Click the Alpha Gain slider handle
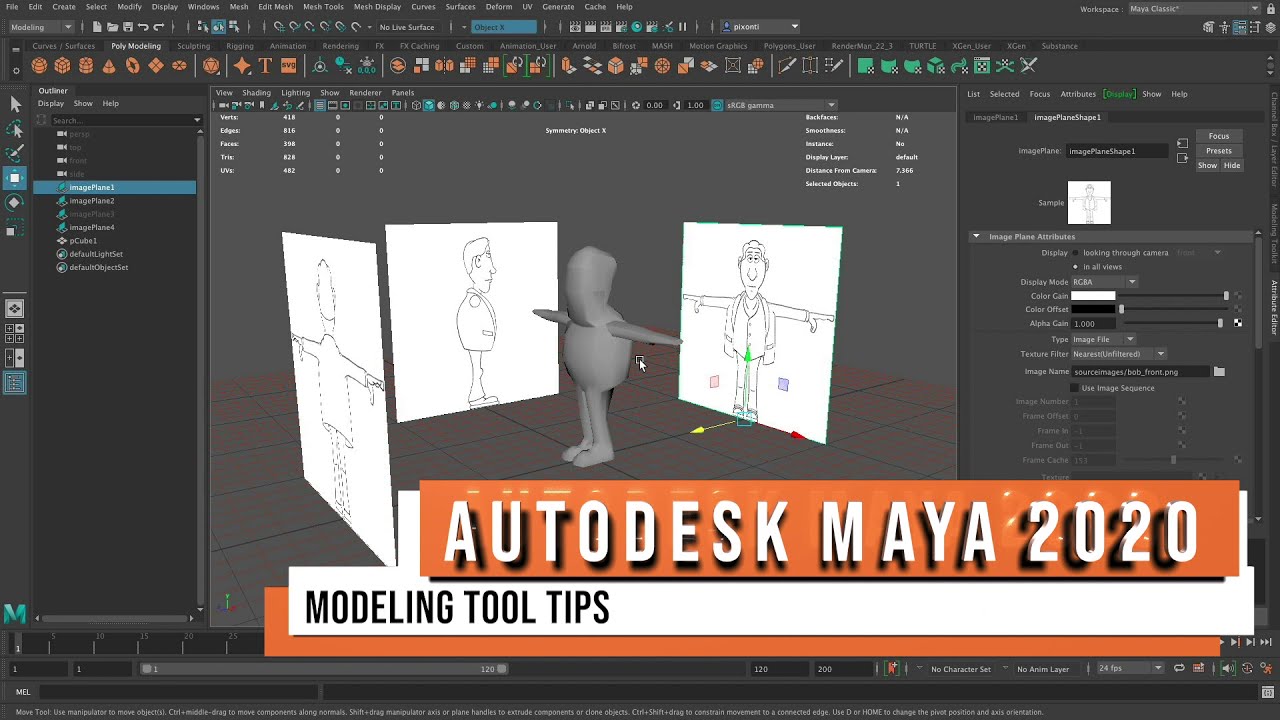 [x=1220, y=324]
